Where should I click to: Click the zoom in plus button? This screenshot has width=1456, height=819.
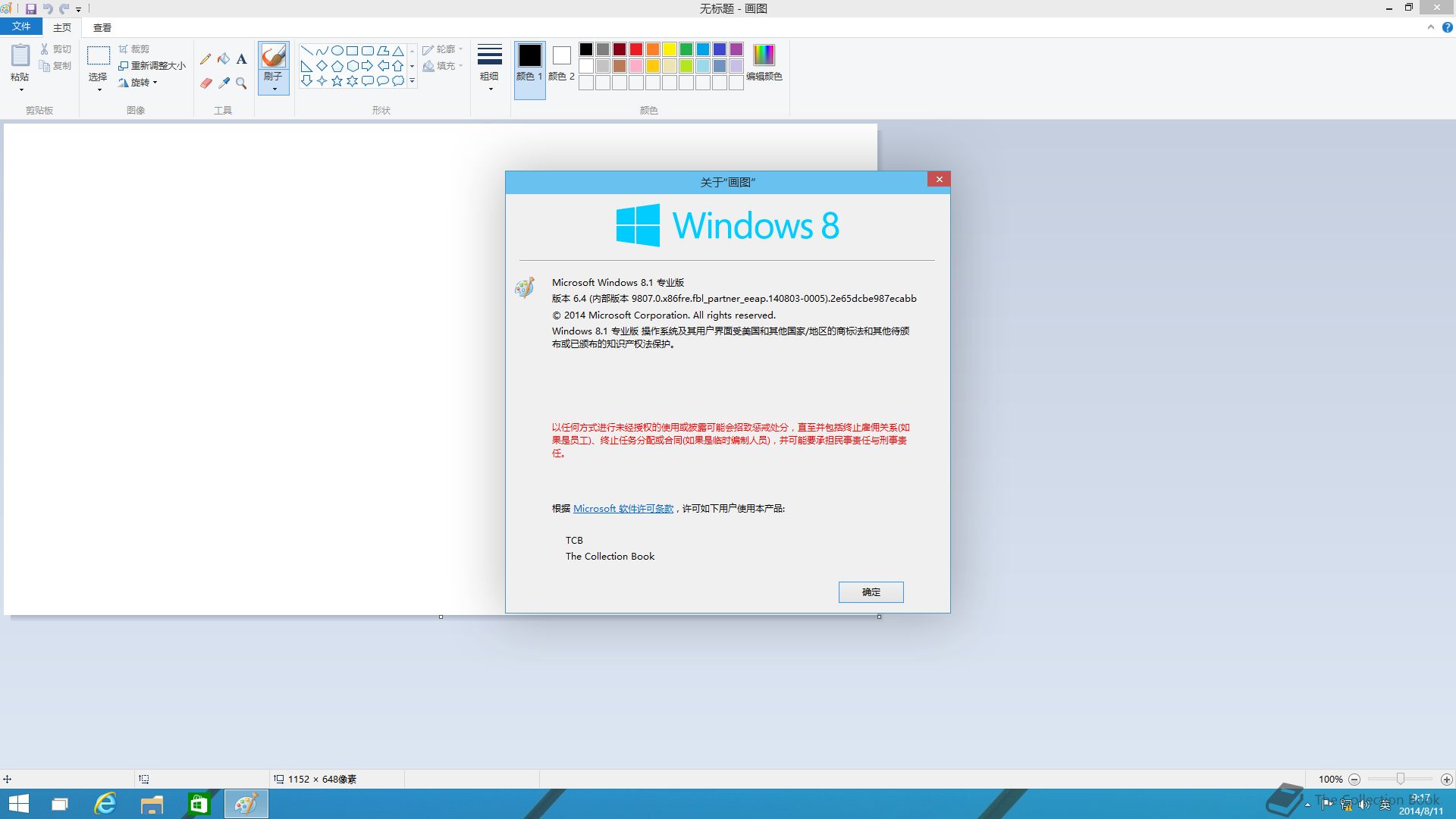click(1447, 779)
